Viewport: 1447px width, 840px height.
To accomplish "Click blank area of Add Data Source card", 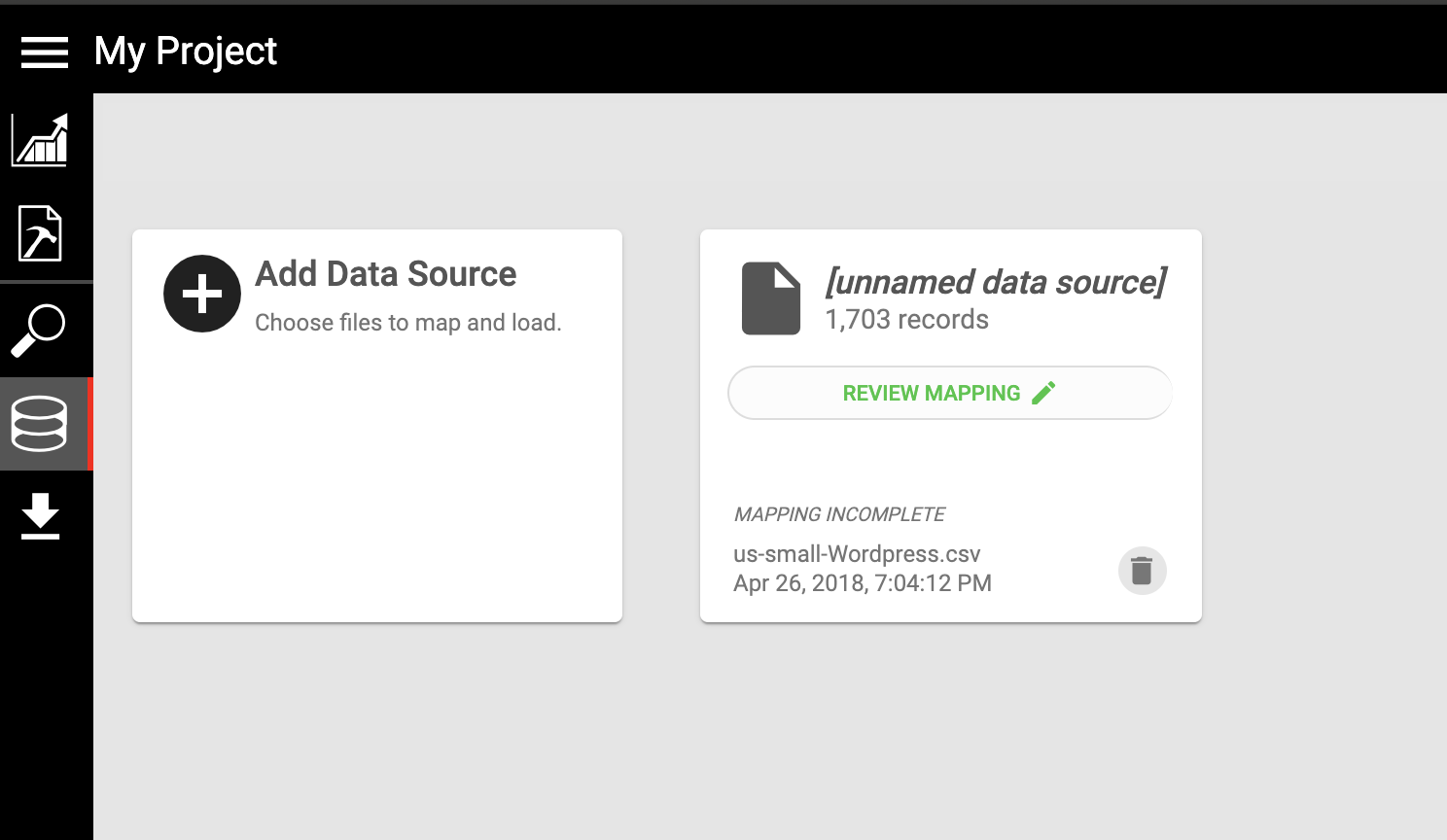I will (377, 486).
